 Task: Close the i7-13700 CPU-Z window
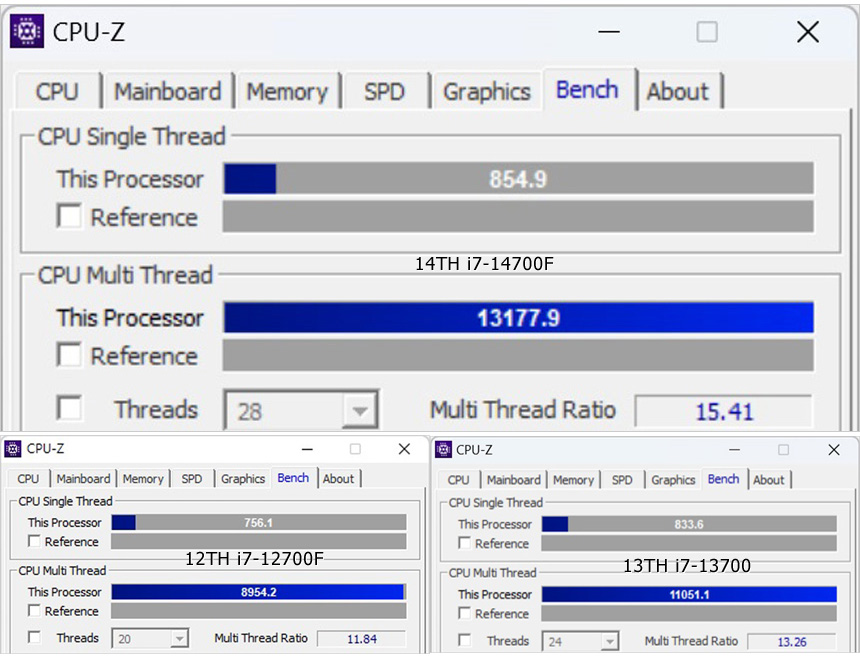(832, 450)
